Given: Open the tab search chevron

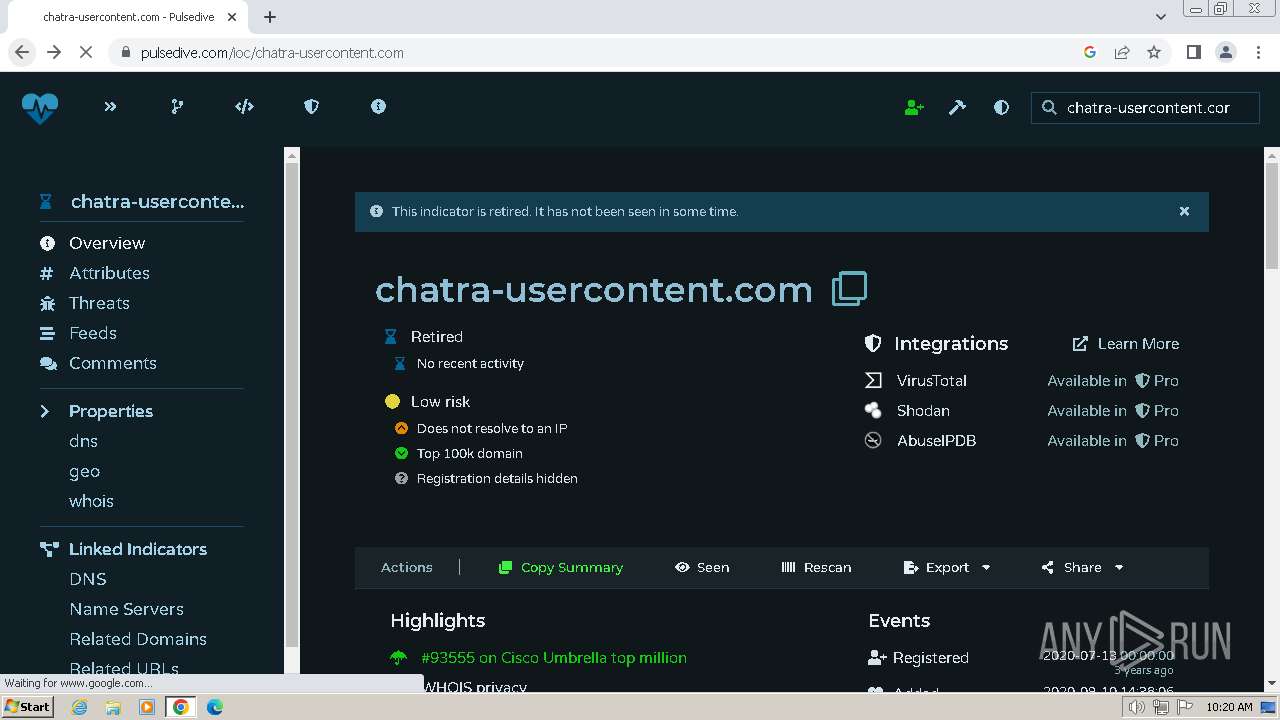Looking at the screenshot, I should [x=1161, y=17].
